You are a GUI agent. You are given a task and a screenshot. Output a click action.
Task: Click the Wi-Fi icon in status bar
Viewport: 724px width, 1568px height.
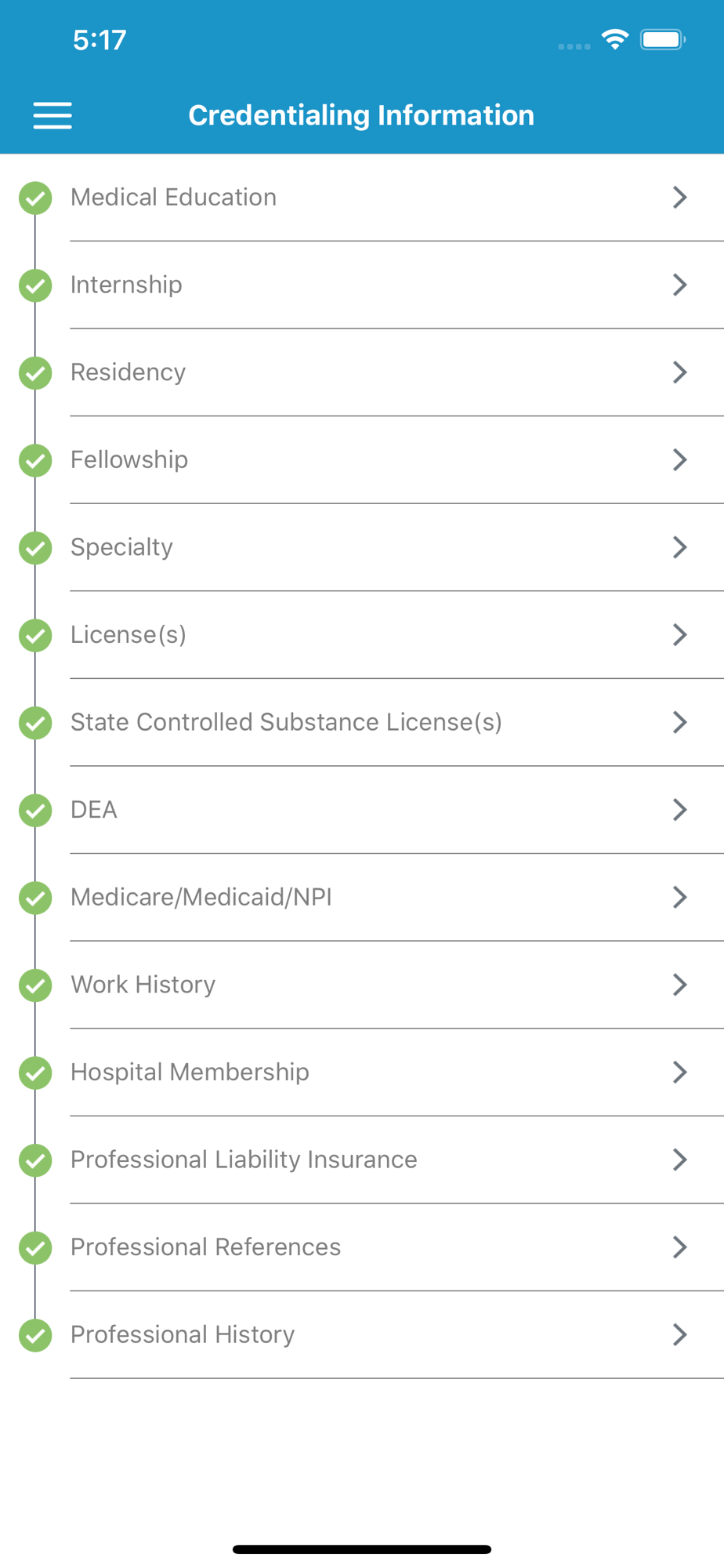(615, 39)
